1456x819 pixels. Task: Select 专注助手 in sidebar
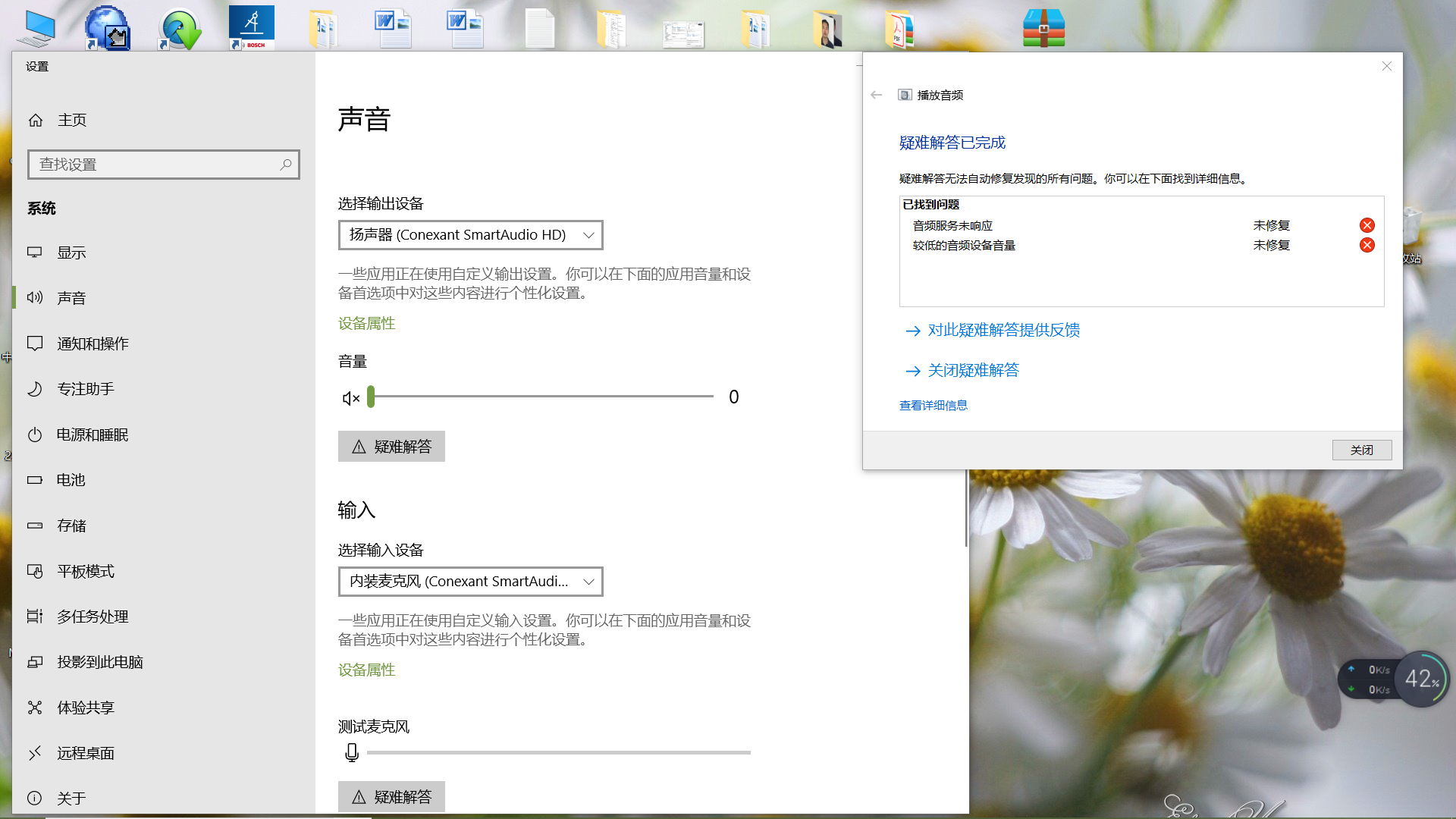(x=86, y=389)
